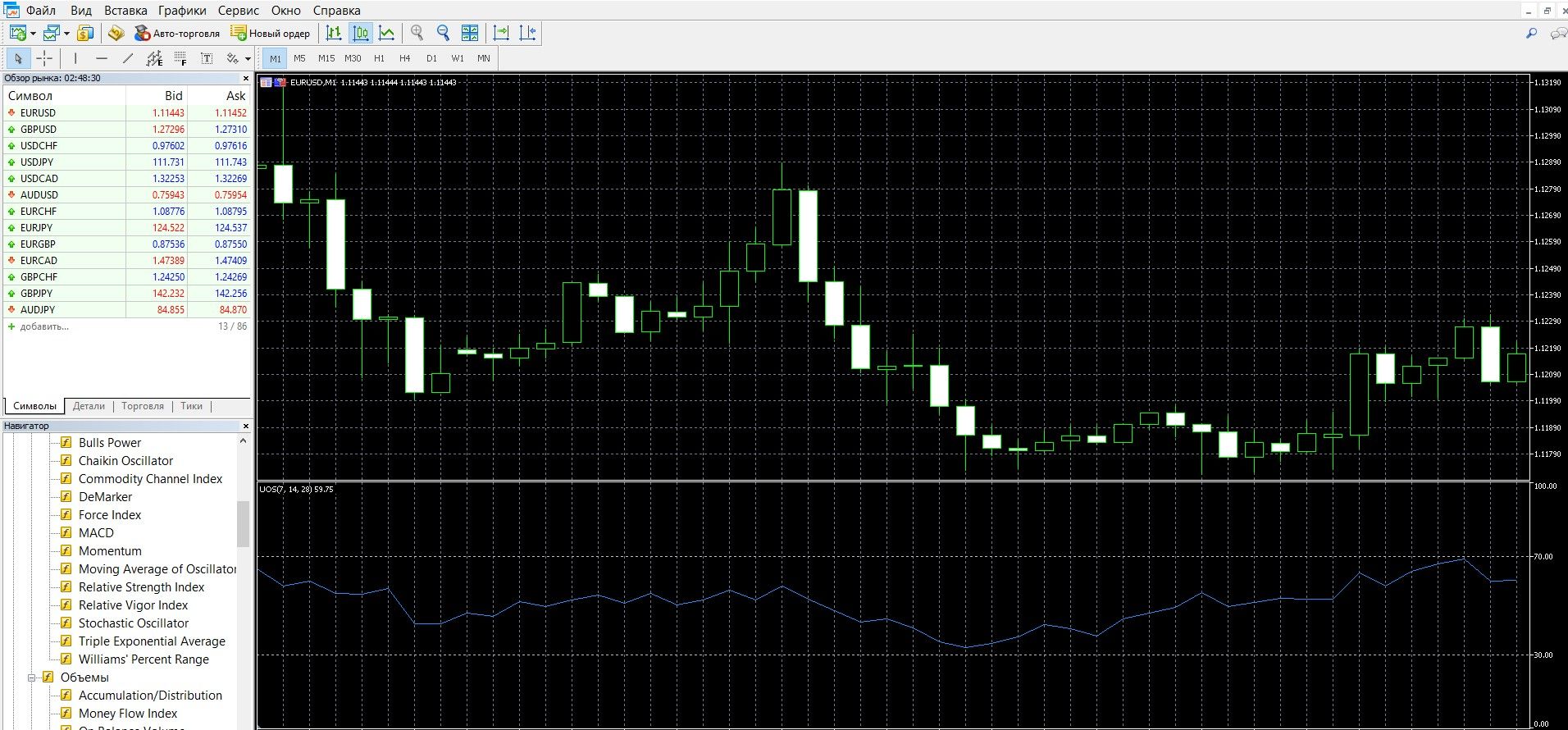
Task: Close the Обзор рынка panel
Action: pos(246,79)
